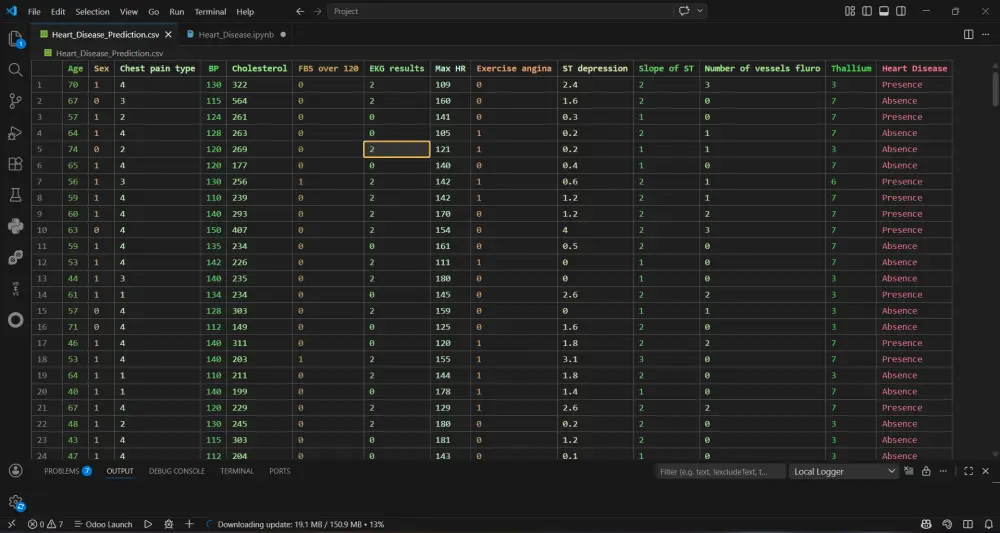Split the editor with the split icon
1000x533 pixels.
point(968,34)
